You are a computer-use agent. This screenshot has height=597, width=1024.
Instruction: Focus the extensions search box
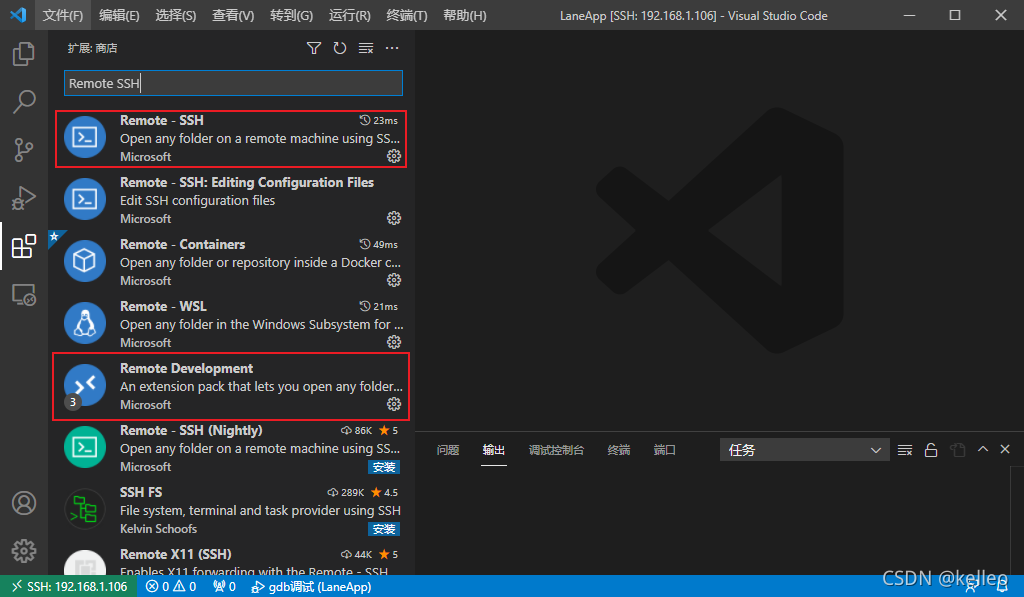(233, 83)
